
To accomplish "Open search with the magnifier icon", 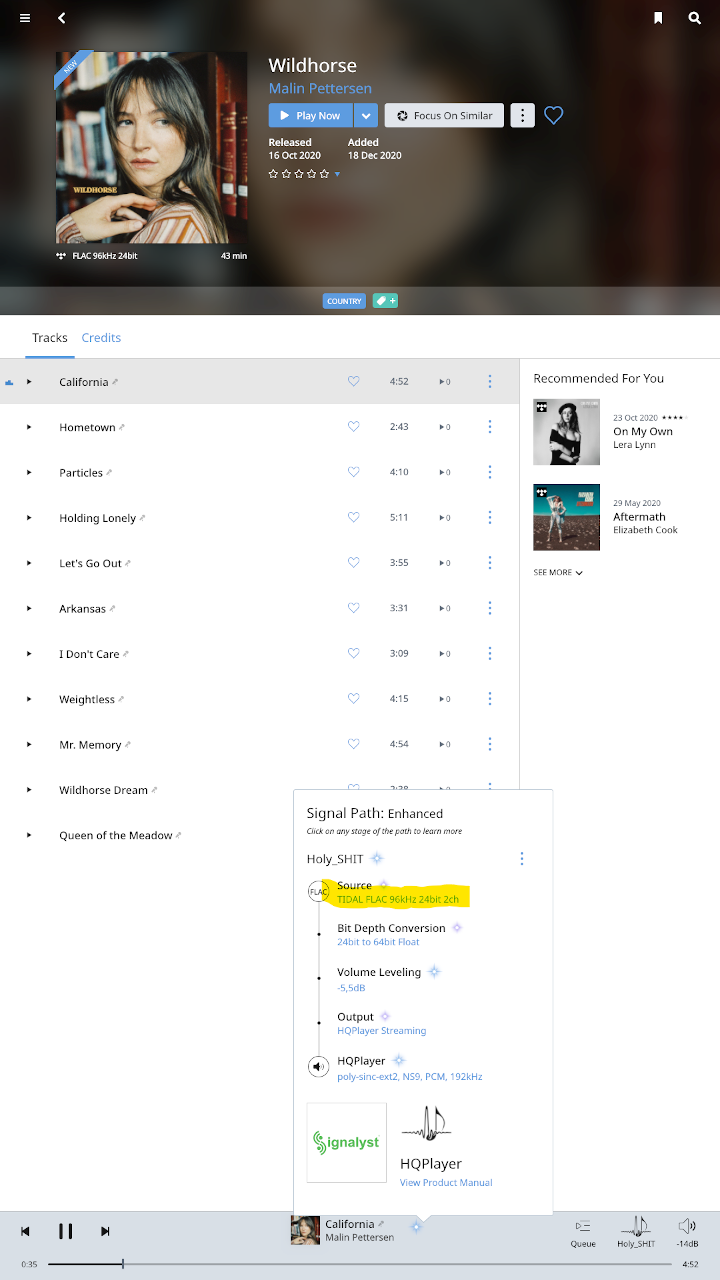I will 695,18.
